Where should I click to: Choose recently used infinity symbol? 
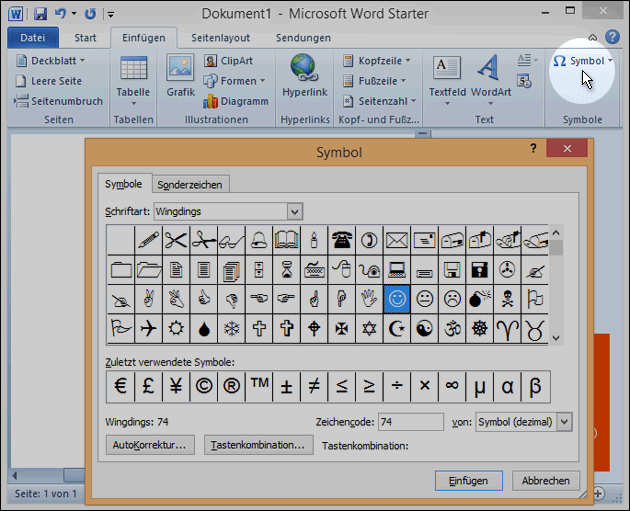[452, 386]
